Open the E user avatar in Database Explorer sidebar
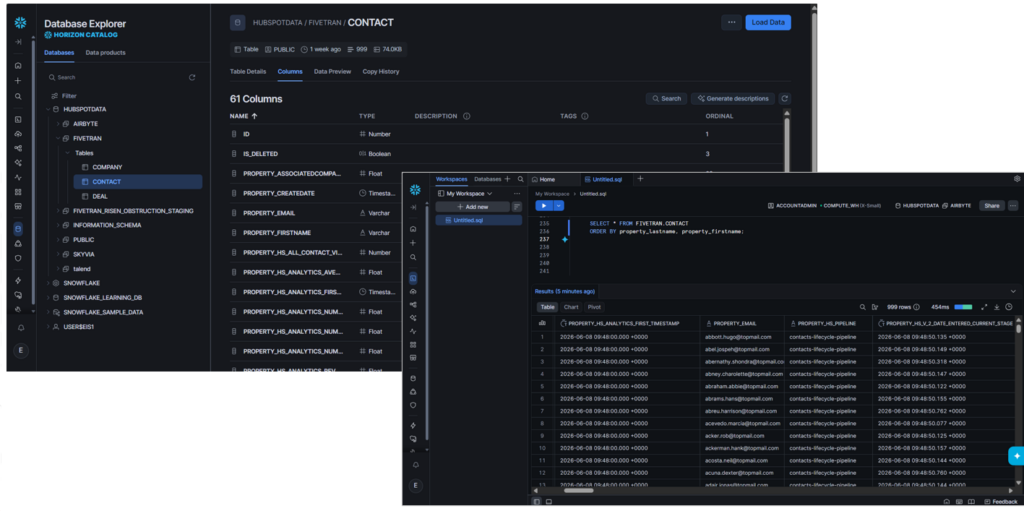 coord(20,350)
